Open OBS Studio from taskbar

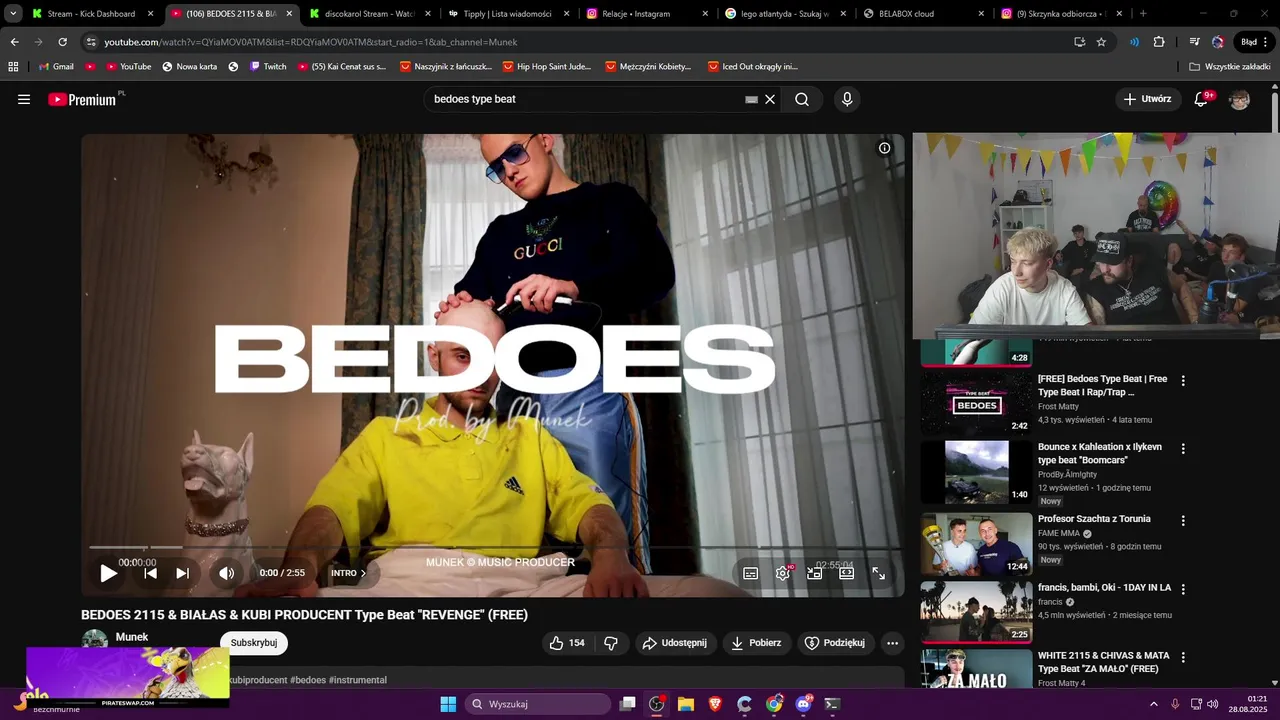(657, 704)
